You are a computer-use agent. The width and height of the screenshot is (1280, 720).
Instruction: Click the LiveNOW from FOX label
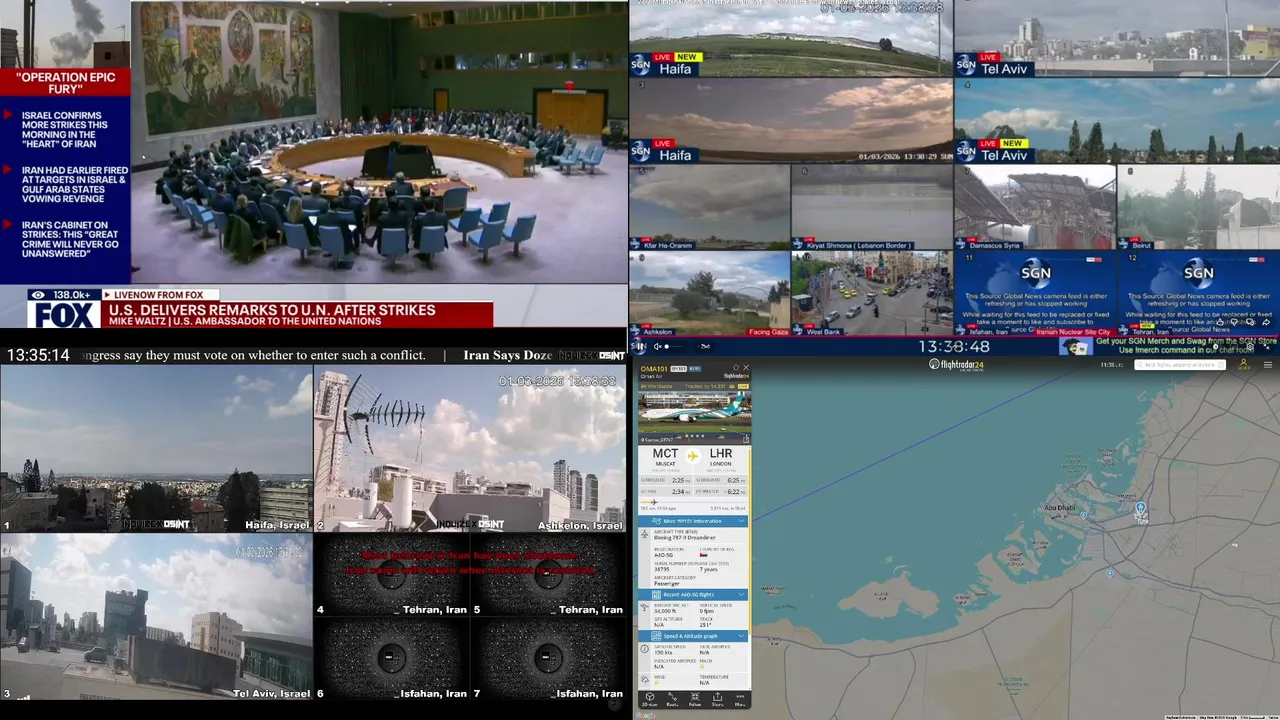[x=158, y=295]
